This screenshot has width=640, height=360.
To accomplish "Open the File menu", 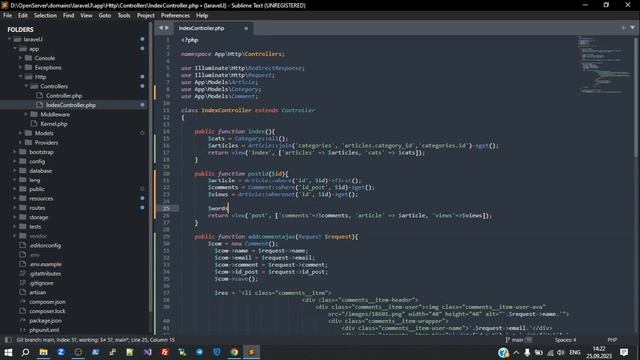I will click(x=7, y=16).
